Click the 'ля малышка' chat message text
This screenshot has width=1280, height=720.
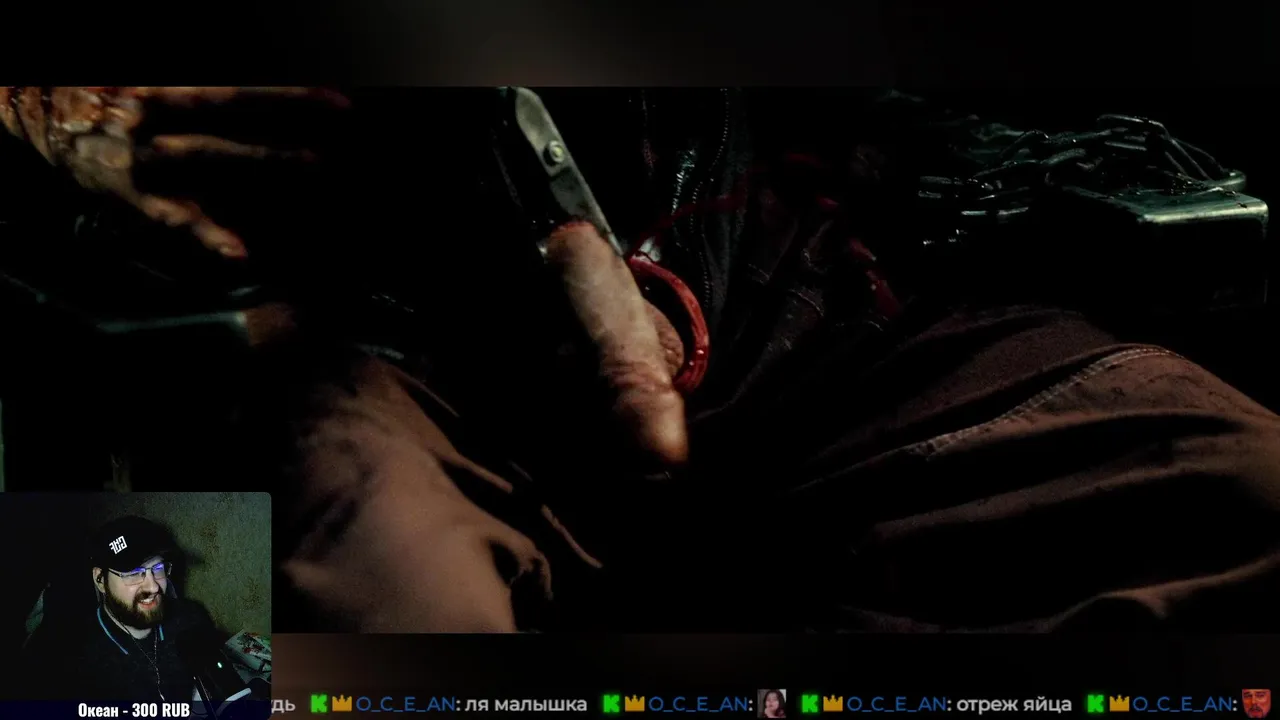(x=526, y=704)
